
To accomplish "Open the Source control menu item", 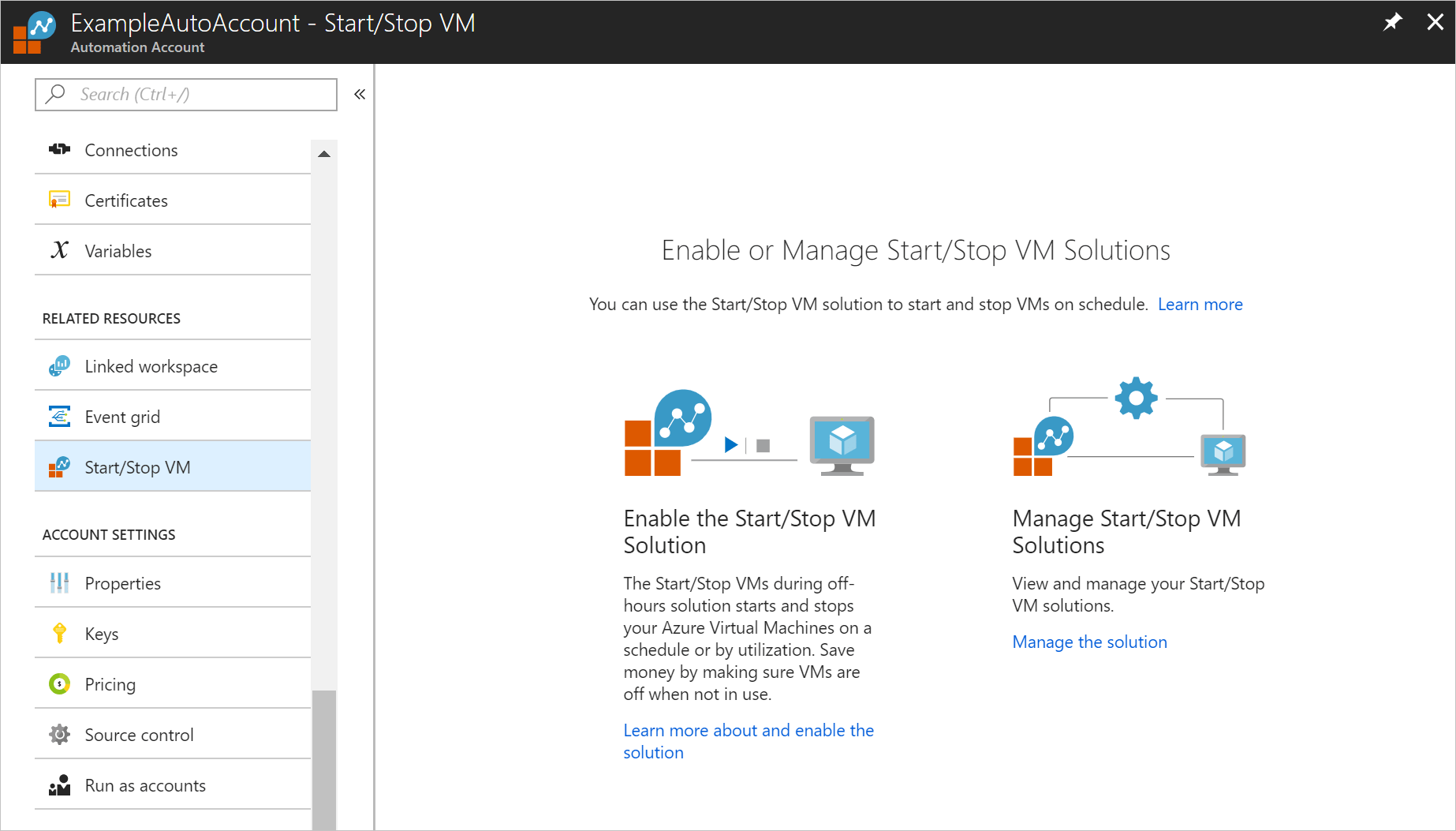I will click(173, 735).
